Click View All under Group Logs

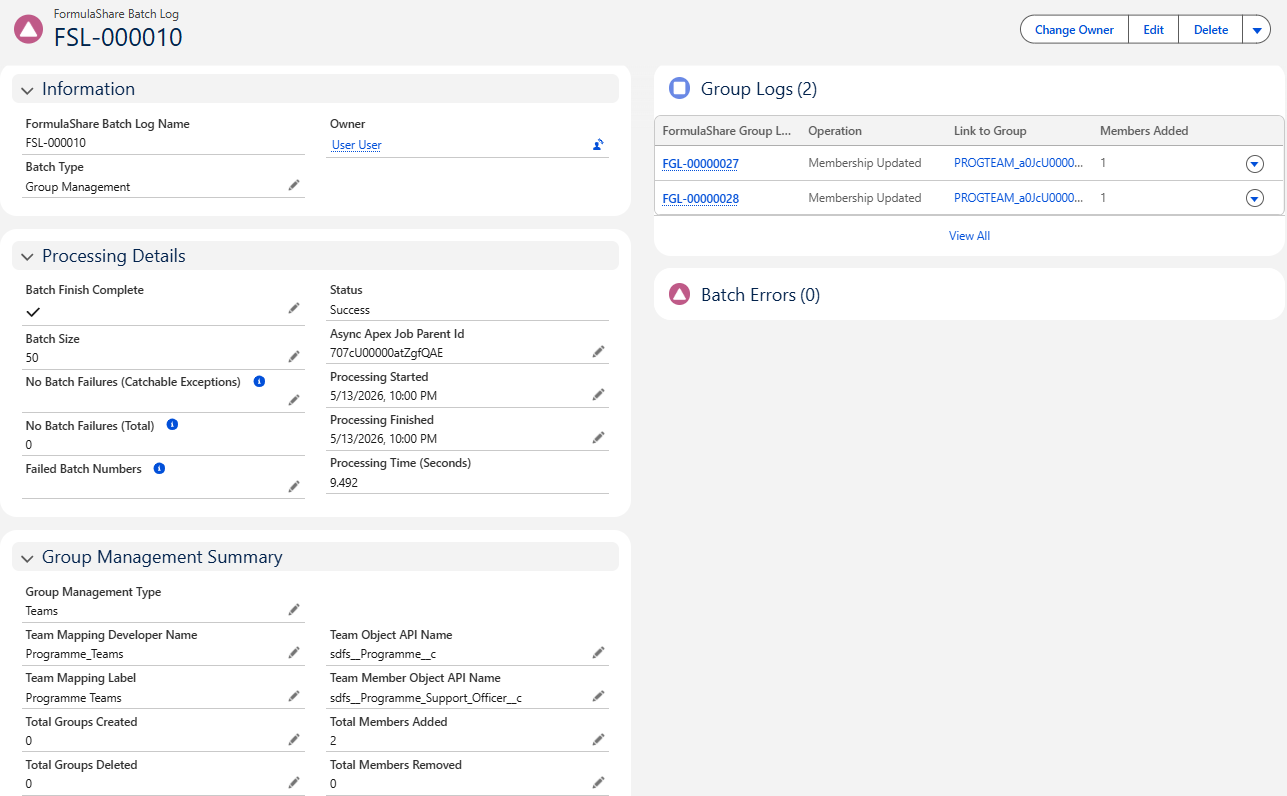click(969, 236)
